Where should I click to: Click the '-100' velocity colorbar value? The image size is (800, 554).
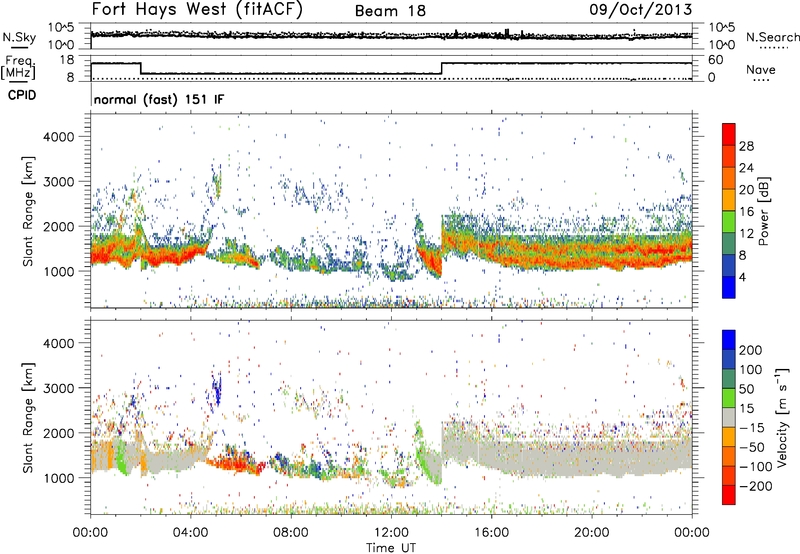click(x=755, y=467)
